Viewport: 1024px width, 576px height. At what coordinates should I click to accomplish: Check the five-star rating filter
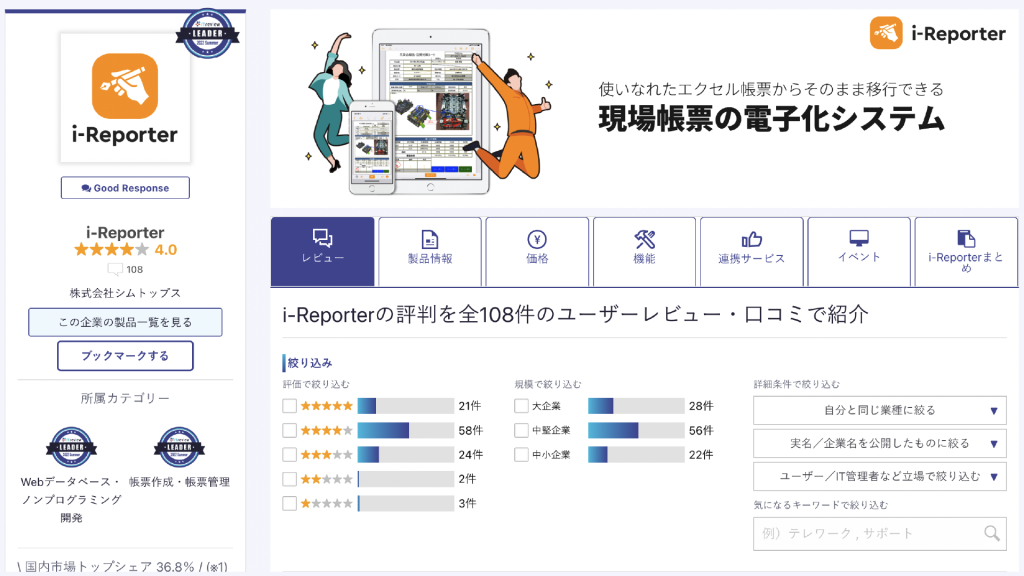(x=289, y=406)
